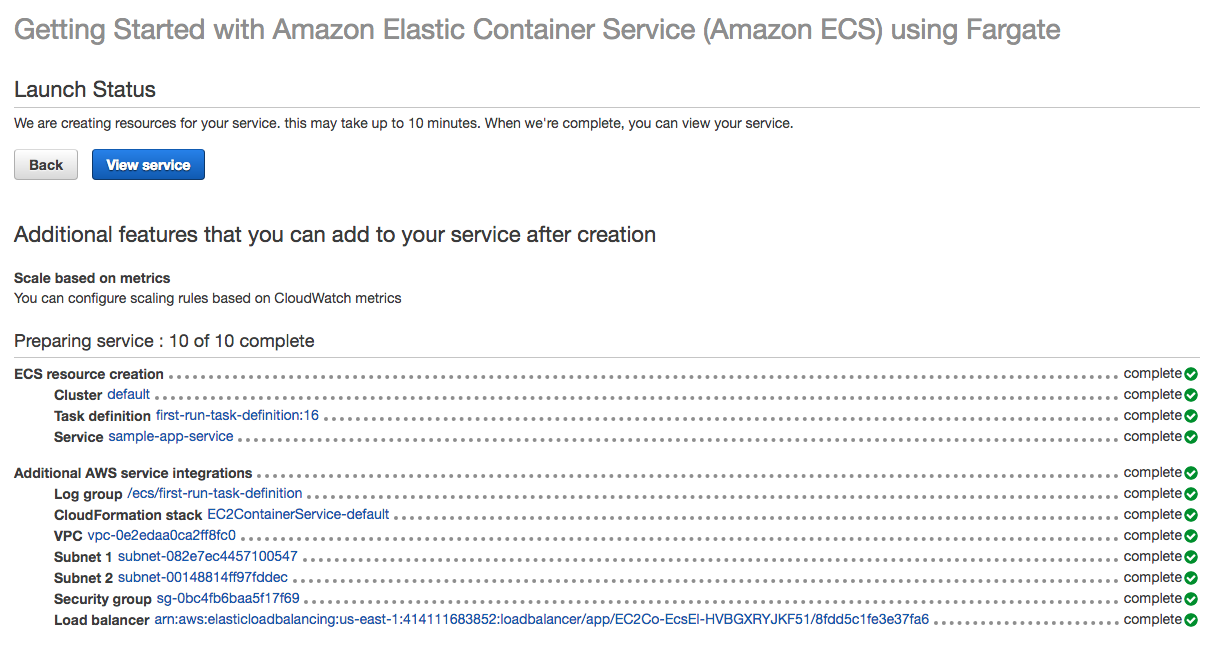Screen dimensions: 1231x656
Task: Click green check icon on VPC row
Action: (x=1191, y=536)
